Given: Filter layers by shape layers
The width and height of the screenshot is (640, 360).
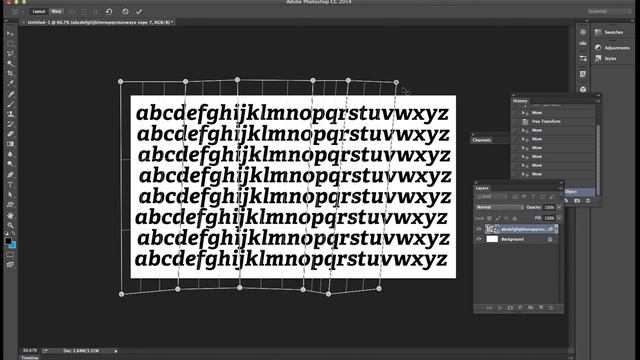Looking at the screenshot, I should (x=542, y=197).
